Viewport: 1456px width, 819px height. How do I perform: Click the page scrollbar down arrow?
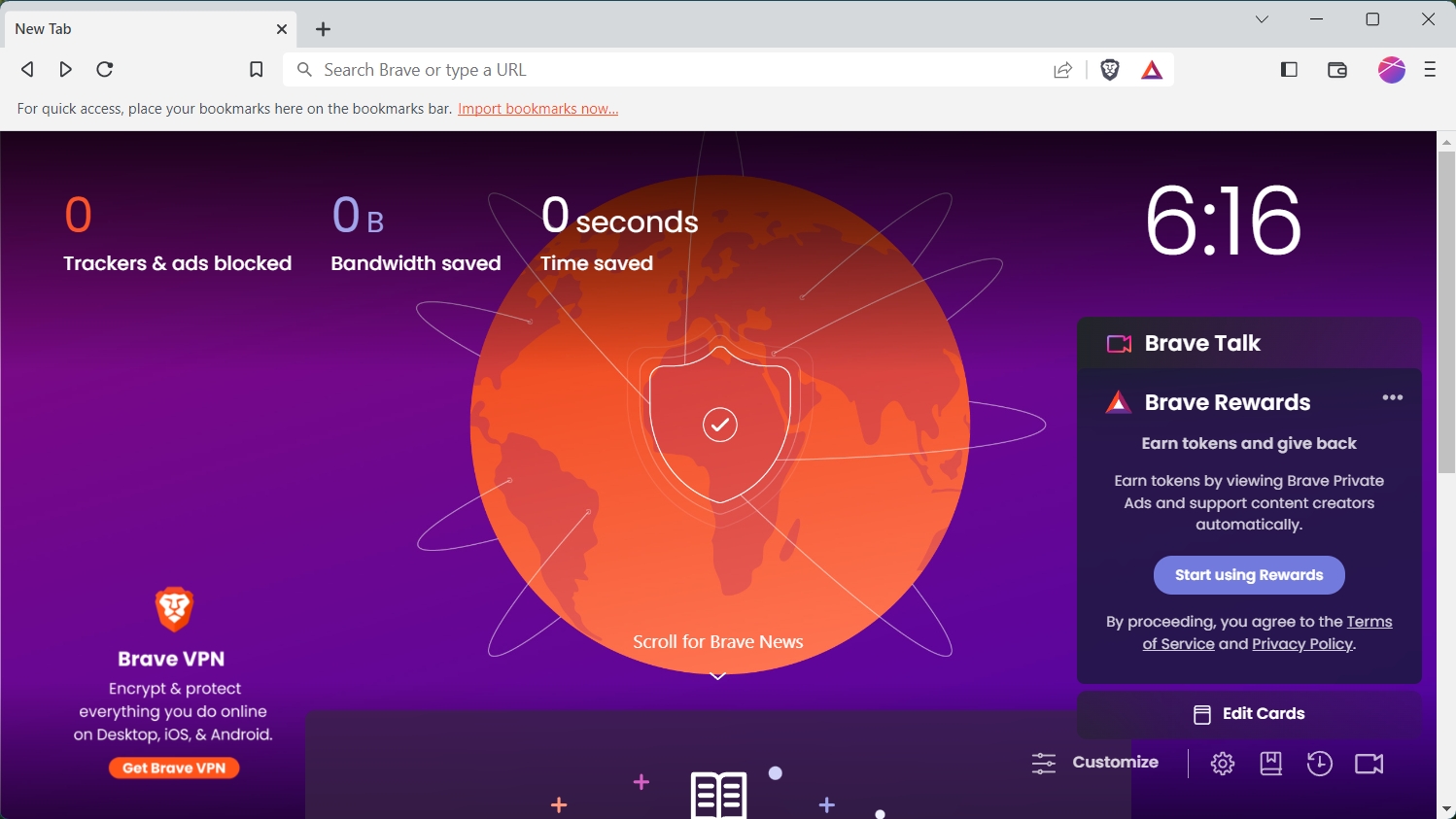click(1446, 809)
